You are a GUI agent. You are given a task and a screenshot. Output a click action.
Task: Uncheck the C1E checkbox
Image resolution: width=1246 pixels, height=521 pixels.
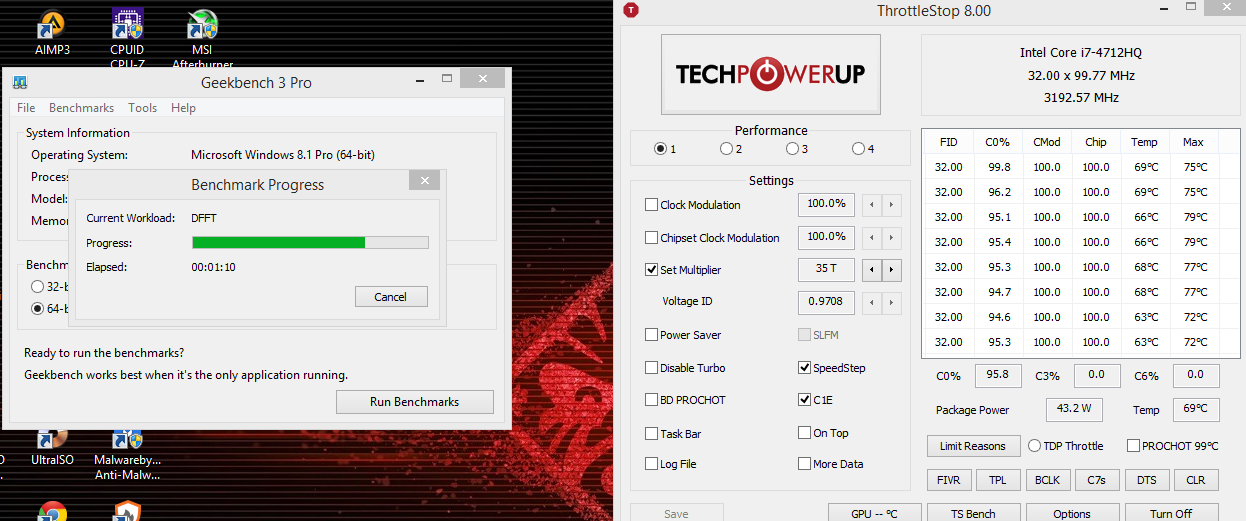coord(805,400)
